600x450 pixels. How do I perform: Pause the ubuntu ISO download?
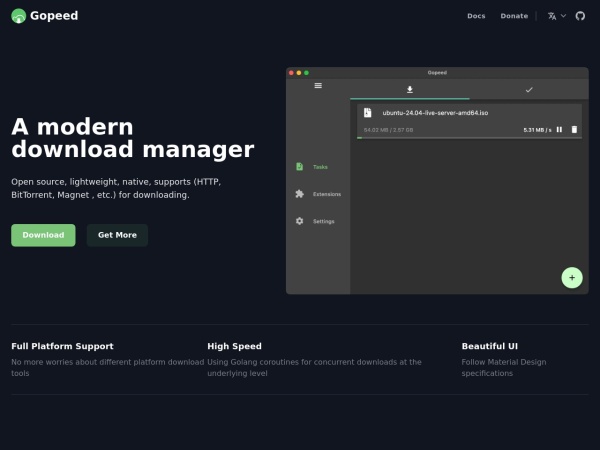tap(559, 129)
